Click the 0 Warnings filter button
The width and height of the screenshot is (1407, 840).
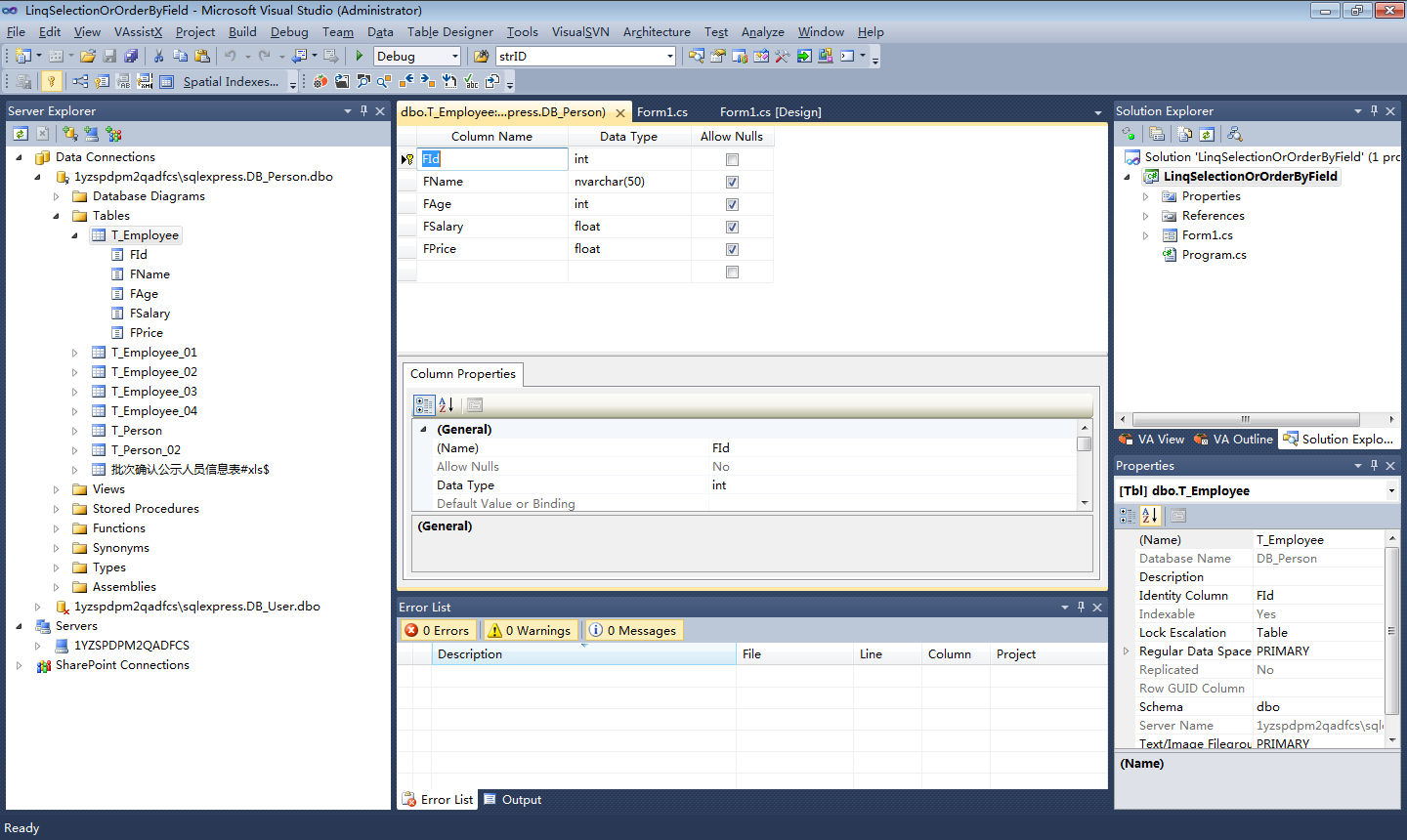coord(531,631)
